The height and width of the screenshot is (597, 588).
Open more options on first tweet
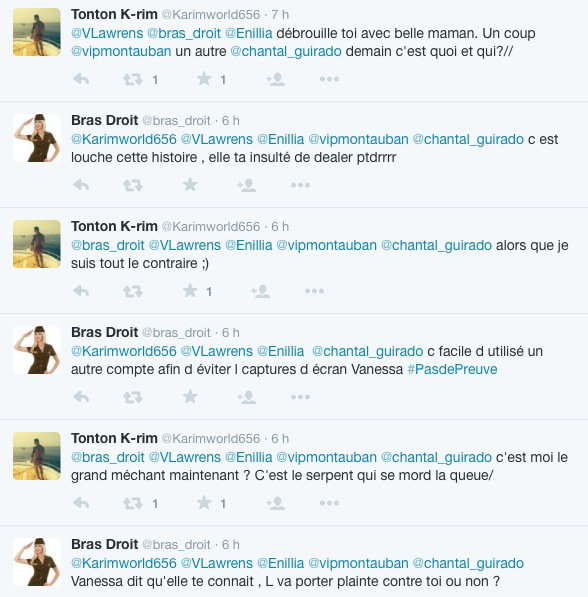click(x=329, y=79)
